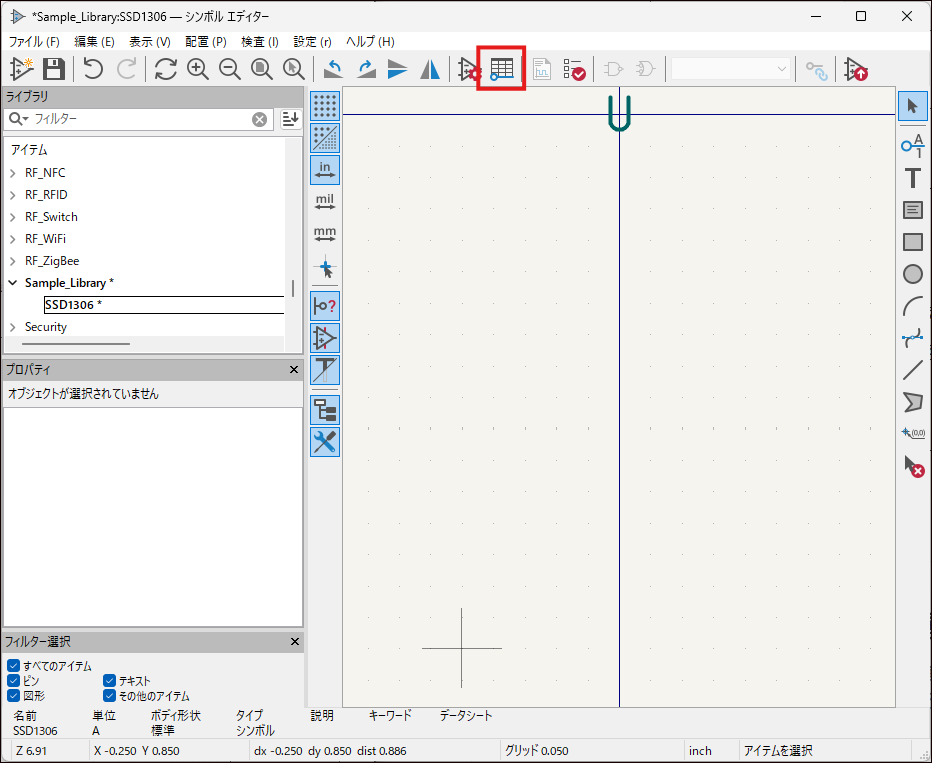The image size is (932, 763).
Task: Uncheck the テキスト filter checkbox
Action: coord(110,681)
